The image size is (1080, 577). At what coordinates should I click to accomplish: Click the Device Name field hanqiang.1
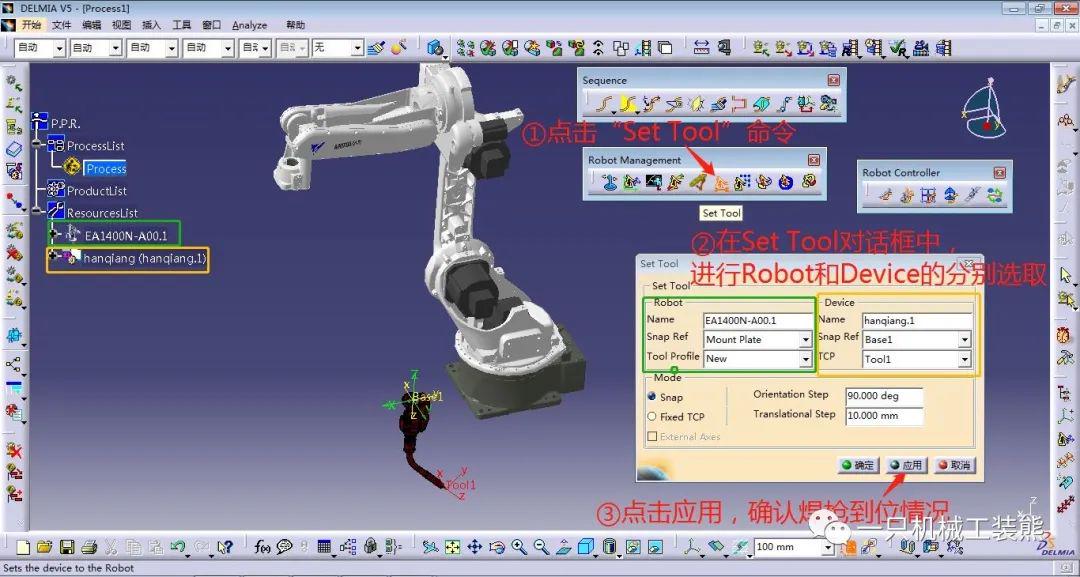[917, 320]
